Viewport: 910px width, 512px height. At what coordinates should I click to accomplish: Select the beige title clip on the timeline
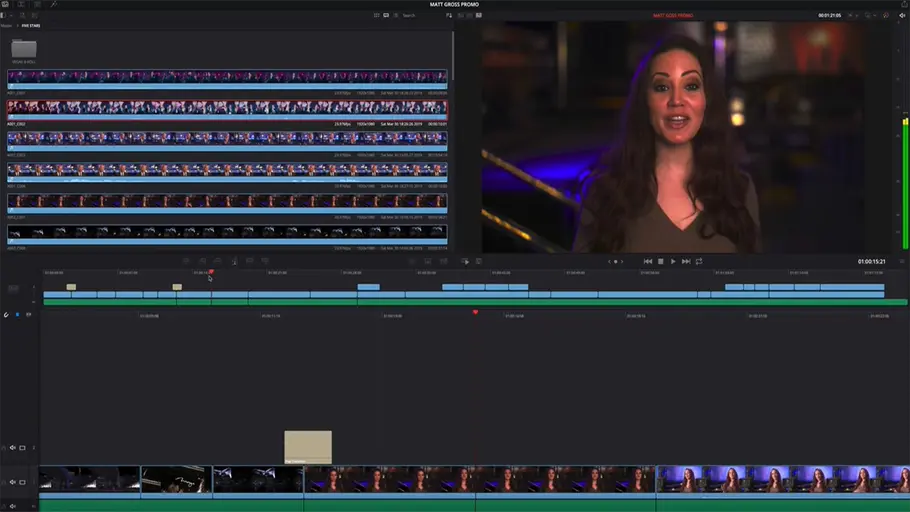coord(307,446)
